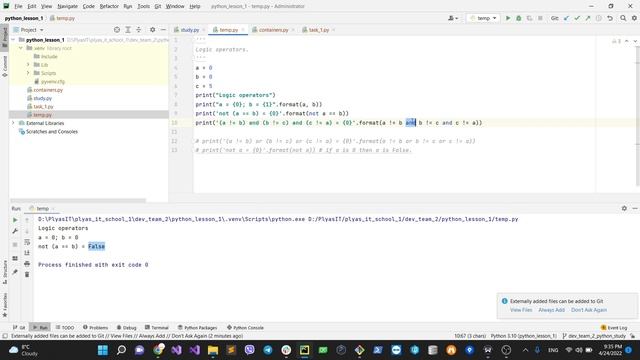Rerun temp in Run panel
Viewport: 640px width, 360px height.
15,220
